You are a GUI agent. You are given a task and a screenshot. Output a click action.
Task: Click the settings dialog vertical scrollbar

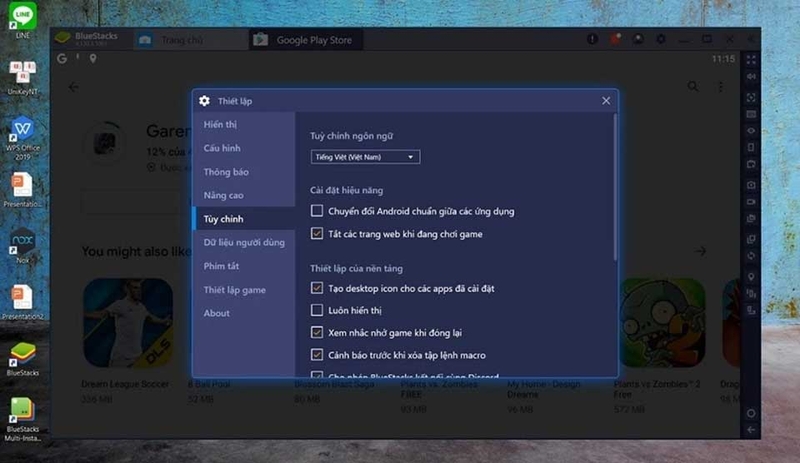point(615,187)
